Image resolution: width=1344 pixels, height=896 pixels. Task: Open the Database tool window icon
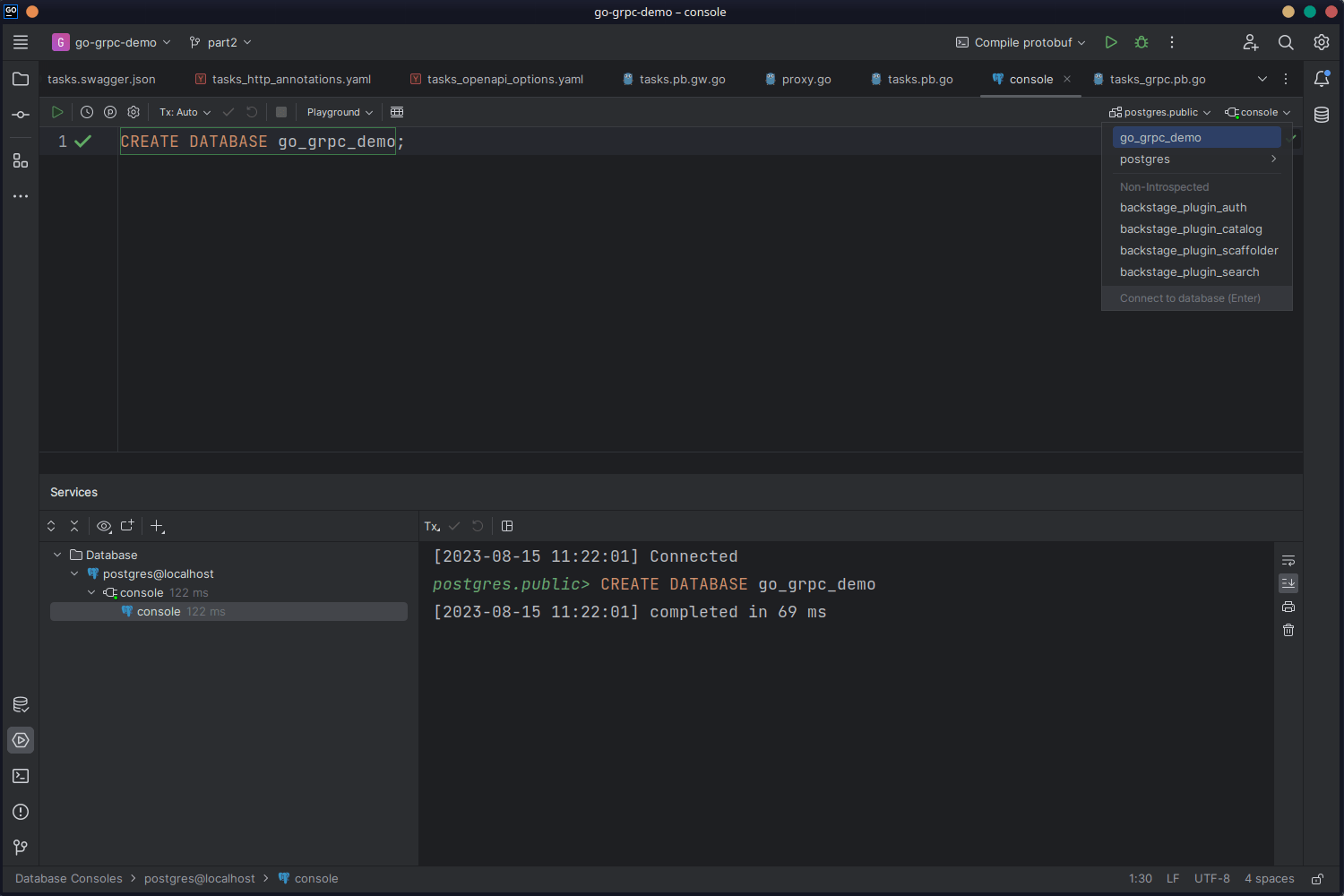(1322, 115)
